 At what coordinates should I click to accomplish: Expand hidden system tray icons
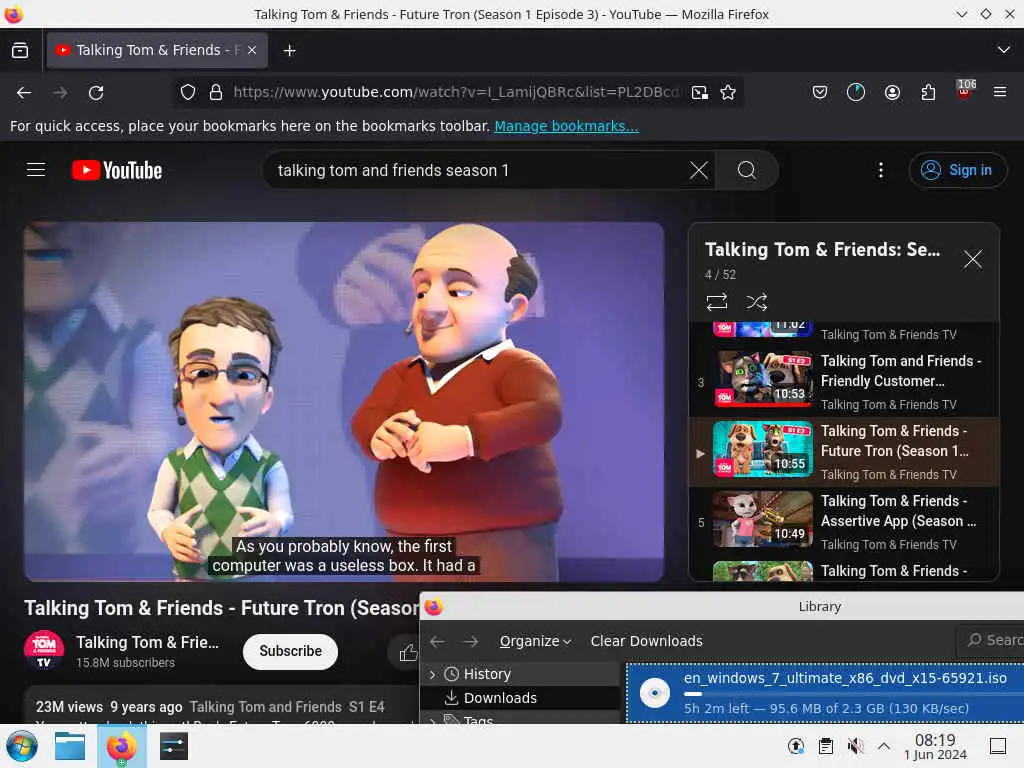click(884, 746)
